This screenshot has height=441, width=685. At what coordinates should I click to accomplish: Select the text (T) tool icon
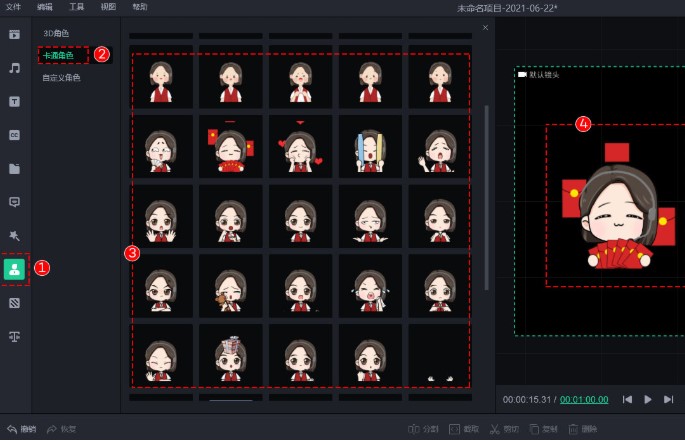15,101
